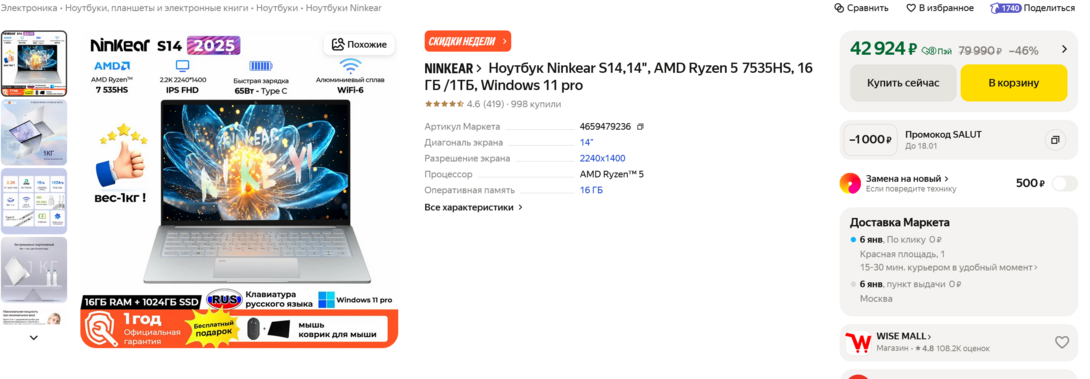Select third thumbnail with specs grid
The image size is (1090, 379).
pos(34,201)
